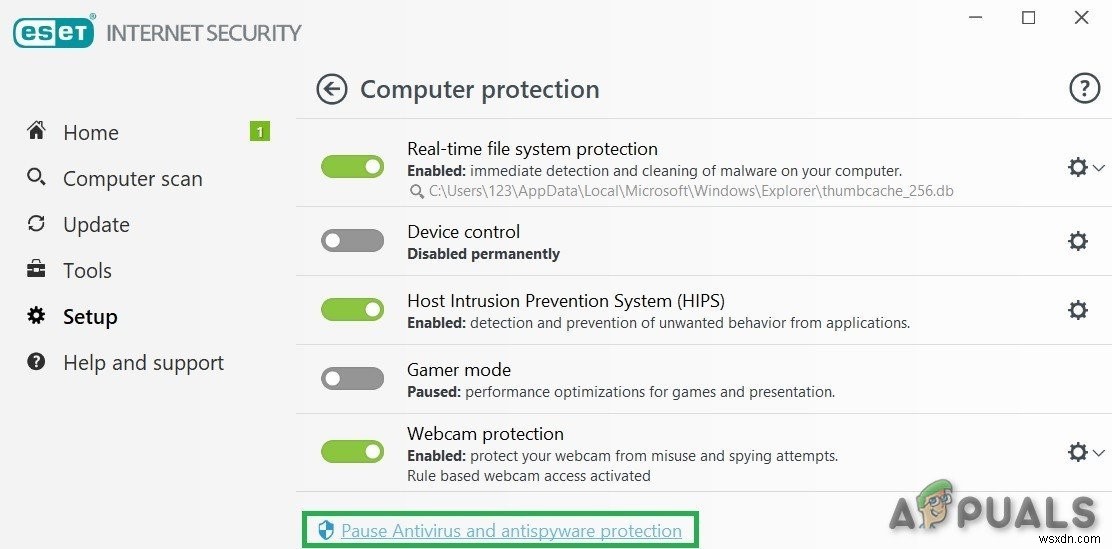Click the Update refresh icon

click(36, 224)
